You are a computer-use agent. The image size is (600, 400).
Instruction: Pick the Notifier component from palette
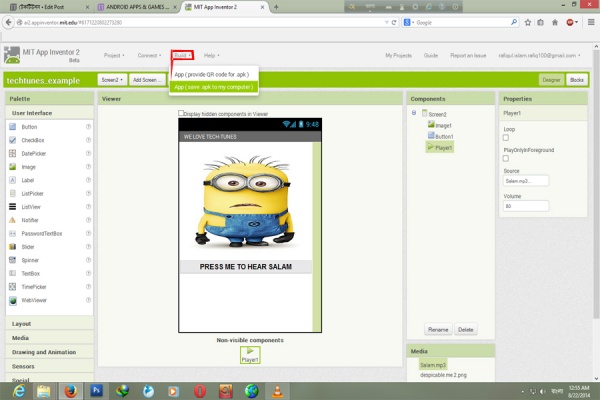[12, 219]
